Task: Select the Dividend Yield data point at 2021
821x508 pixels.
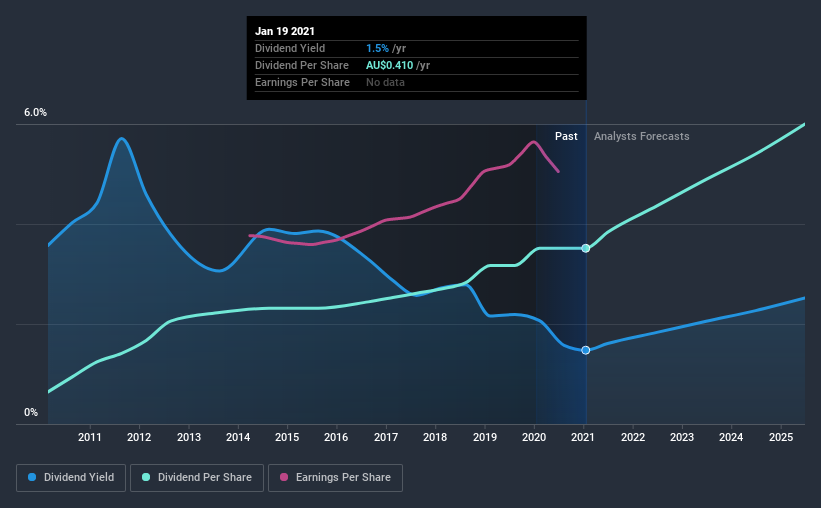Action: (586, 350)
